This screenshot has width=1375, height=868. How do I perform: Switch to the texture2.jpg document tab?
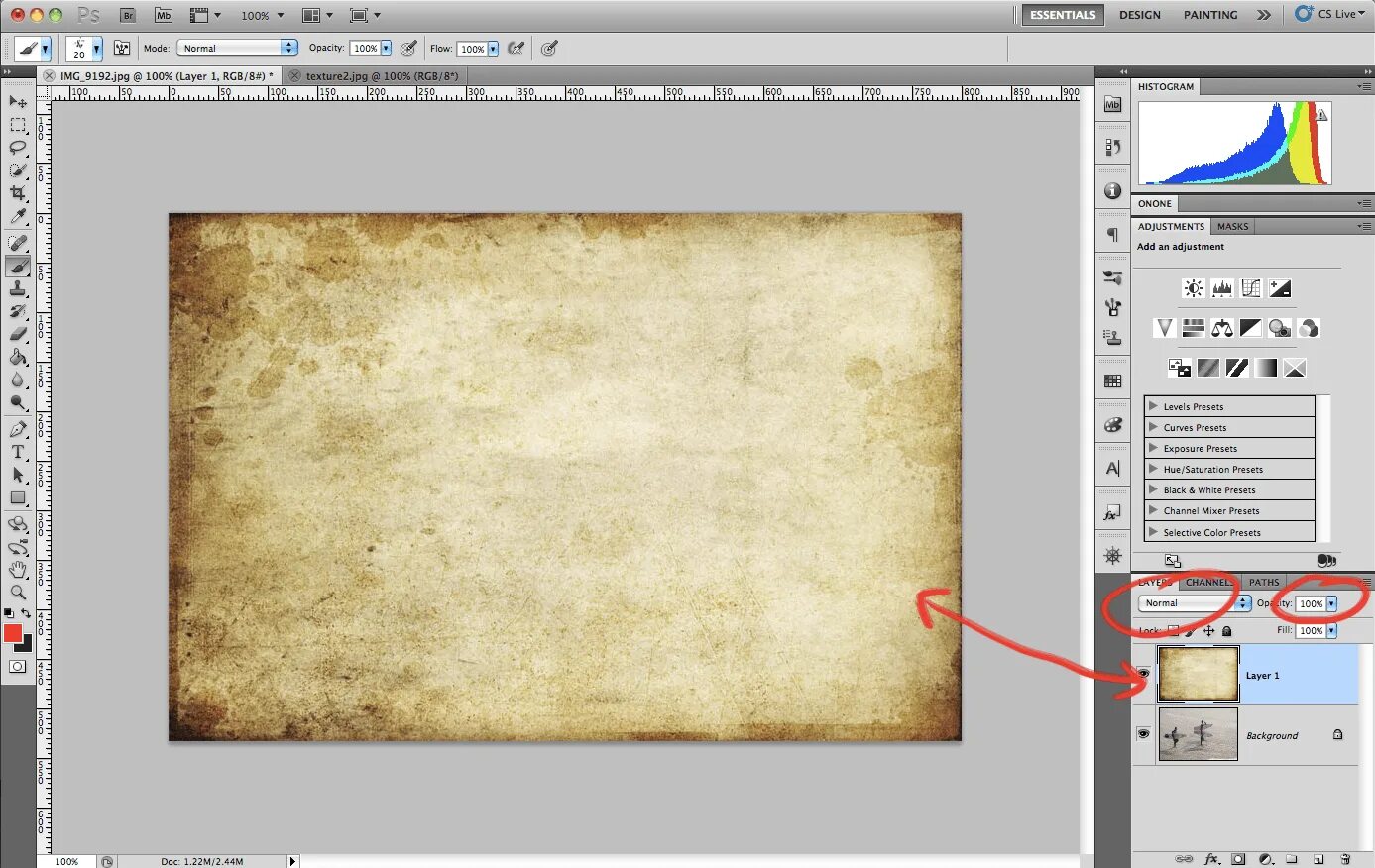[382, 75]
